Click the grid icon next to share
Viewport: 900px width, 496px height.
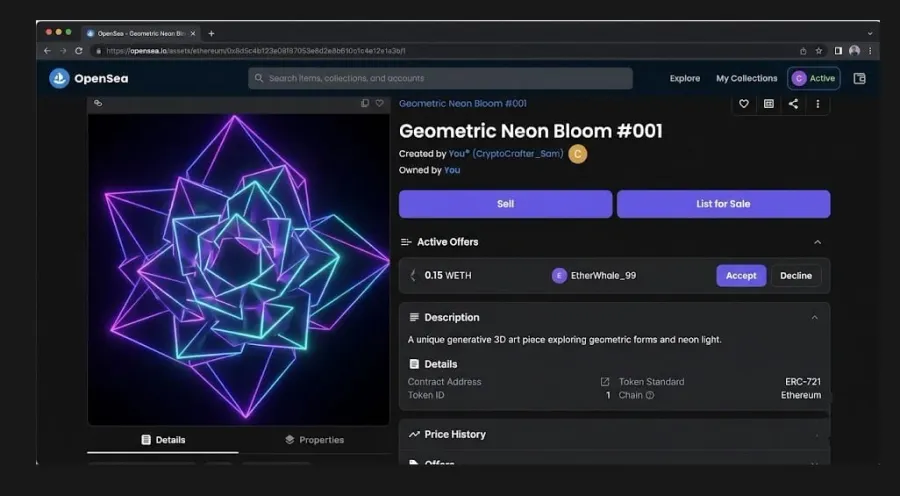click(769, 104)
